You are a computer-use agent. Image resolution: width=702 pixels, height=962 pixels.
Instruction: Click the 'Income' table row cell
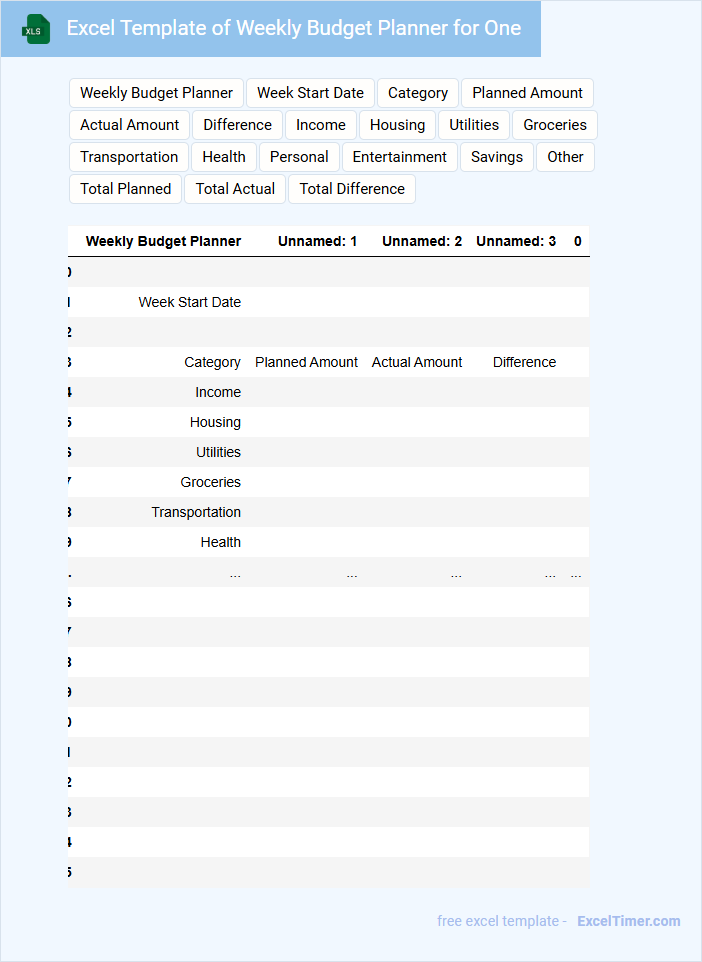218,392
